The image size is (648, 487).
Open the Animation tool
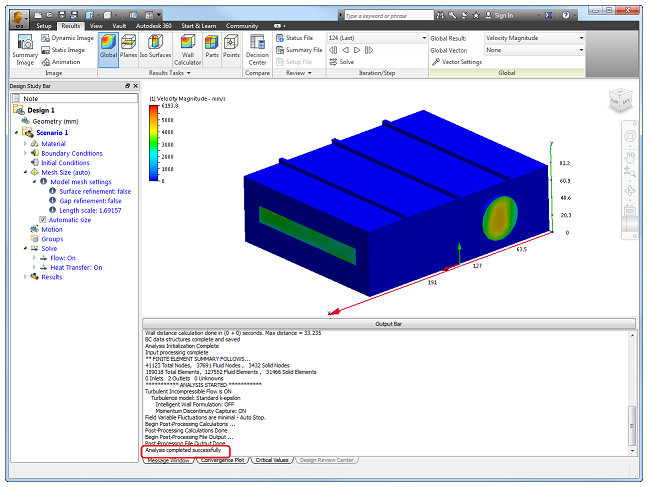(x=61, y=62)
